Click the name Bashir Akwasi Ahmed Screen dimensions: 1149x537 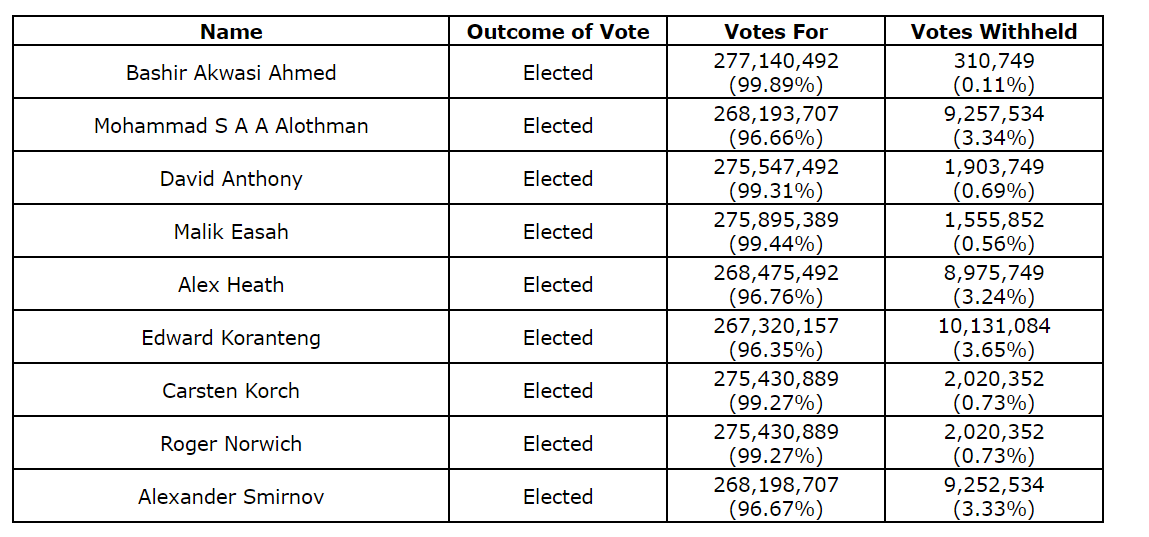click(231, 72)
